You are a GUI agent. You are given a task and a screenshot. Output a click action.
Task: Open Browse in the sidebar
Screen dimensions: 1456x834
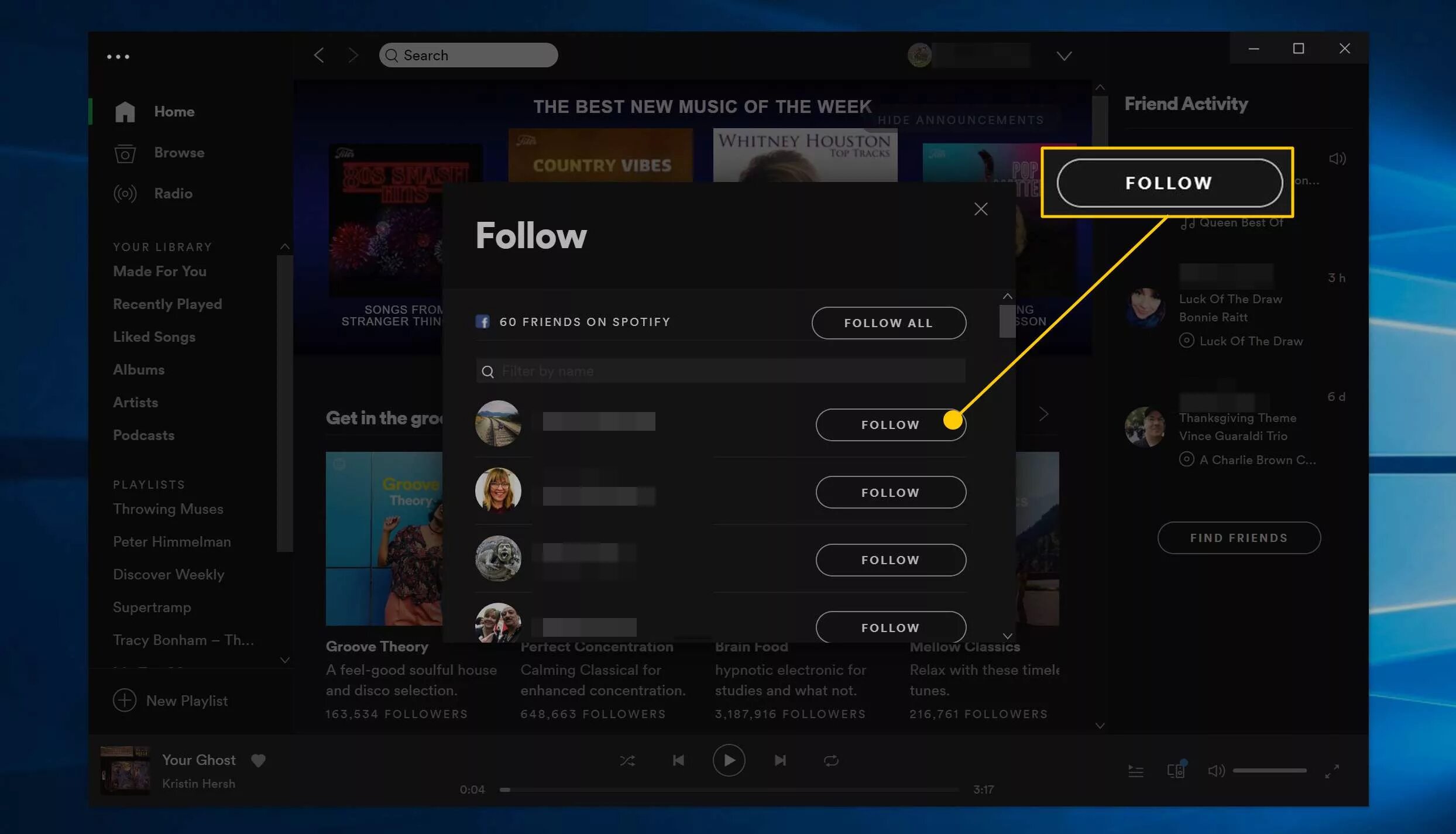(x=178, y=153)
